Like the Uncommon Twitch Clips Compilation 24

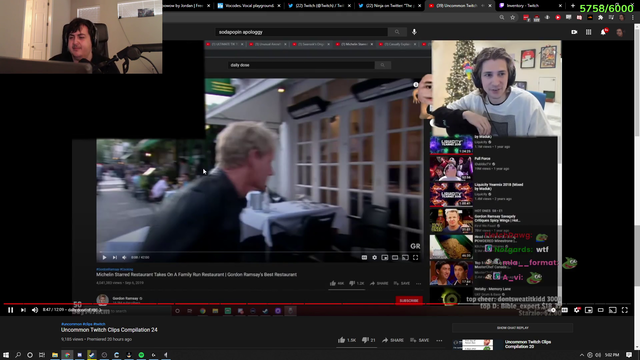tap(347, 340)
